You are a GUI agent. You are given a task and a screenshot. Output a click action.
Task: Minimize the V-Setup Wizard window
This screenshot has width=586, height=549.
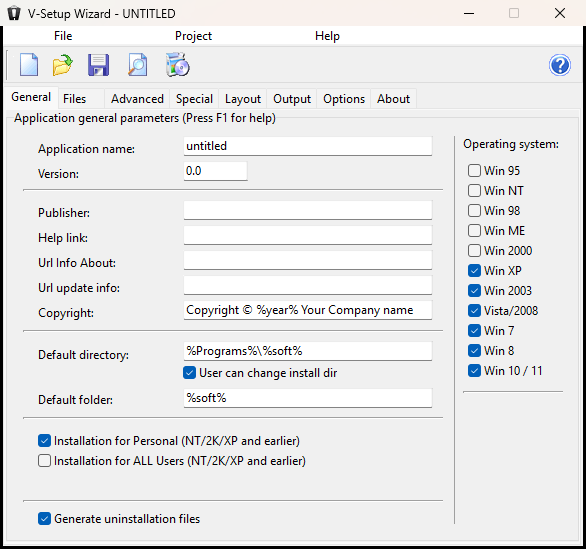(469, 13)
